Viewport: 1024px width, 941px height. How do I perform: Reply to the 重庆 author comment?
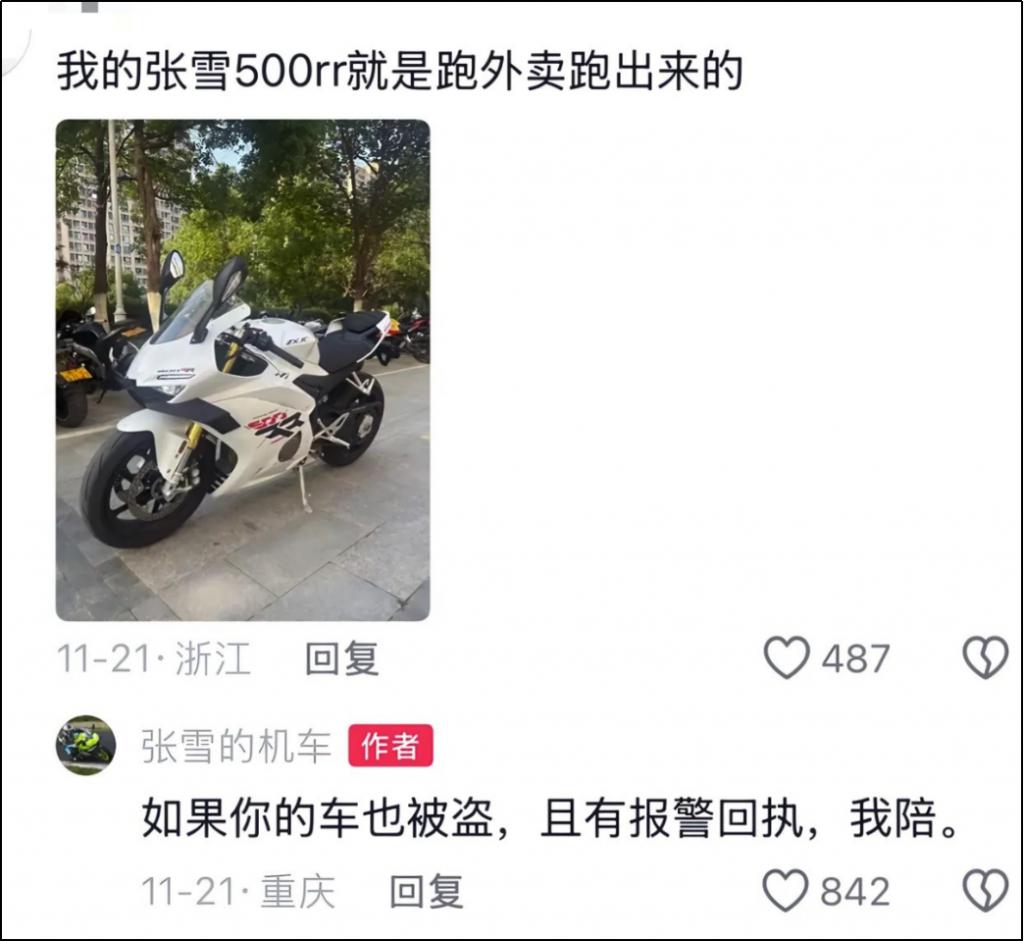pyautogui.click(x=426, y=891)
